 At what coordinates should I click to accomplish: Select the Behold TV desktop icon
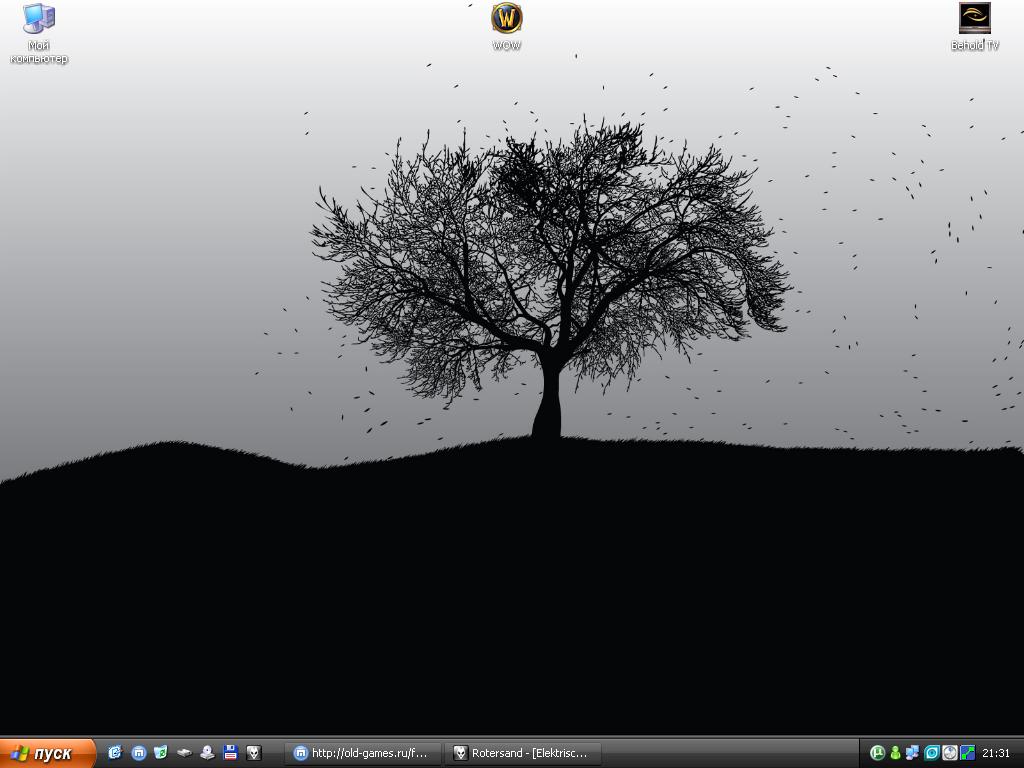pos(974,27)
